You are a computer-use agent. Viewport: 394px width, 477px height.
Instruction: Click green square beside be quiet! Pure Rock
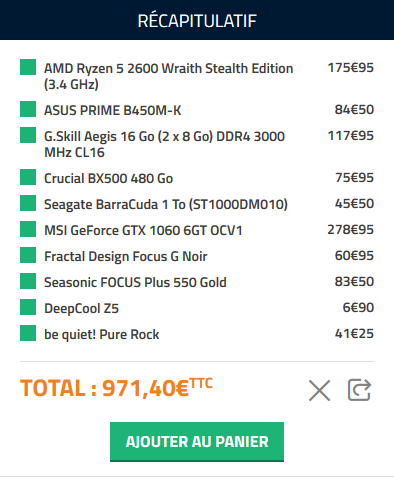(x=28, y=333)
